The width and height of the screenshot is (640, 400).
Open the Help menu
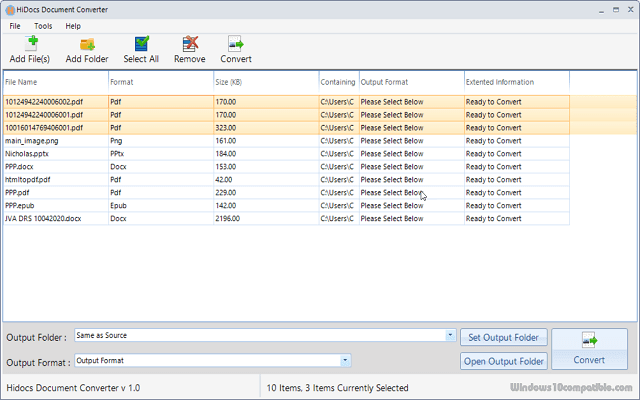[x=73, y=26]
